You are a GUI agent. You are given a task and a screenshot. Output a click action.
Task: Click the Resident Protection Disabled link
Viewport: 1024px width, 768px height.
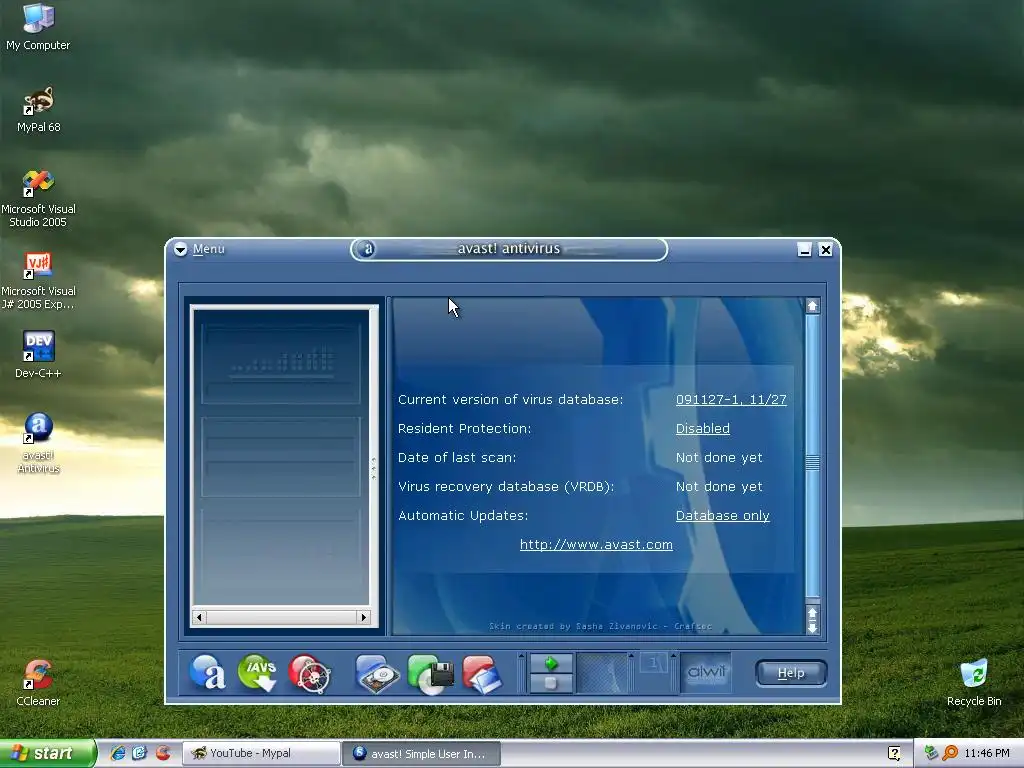coord(703,428)
